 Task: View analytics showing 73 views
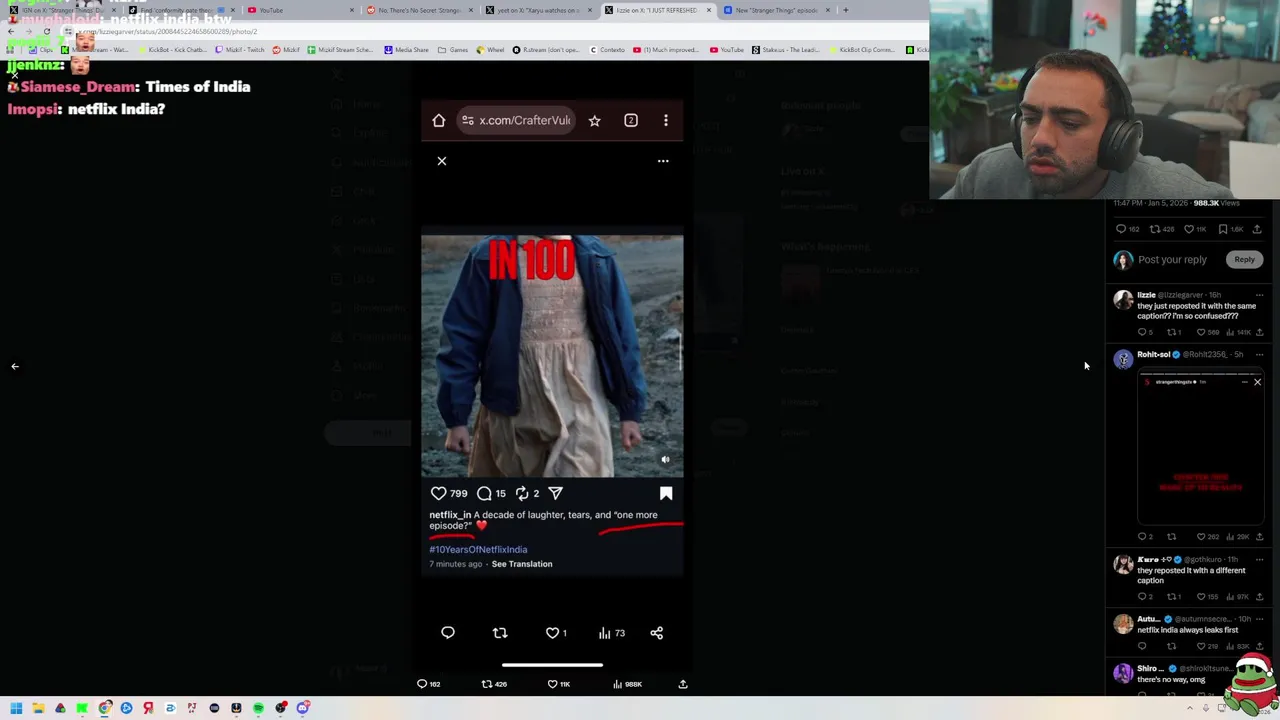[x=612, y=633]
